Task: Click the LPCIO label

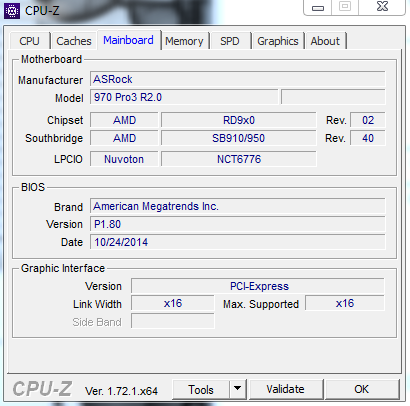Action: click(68, 159)
